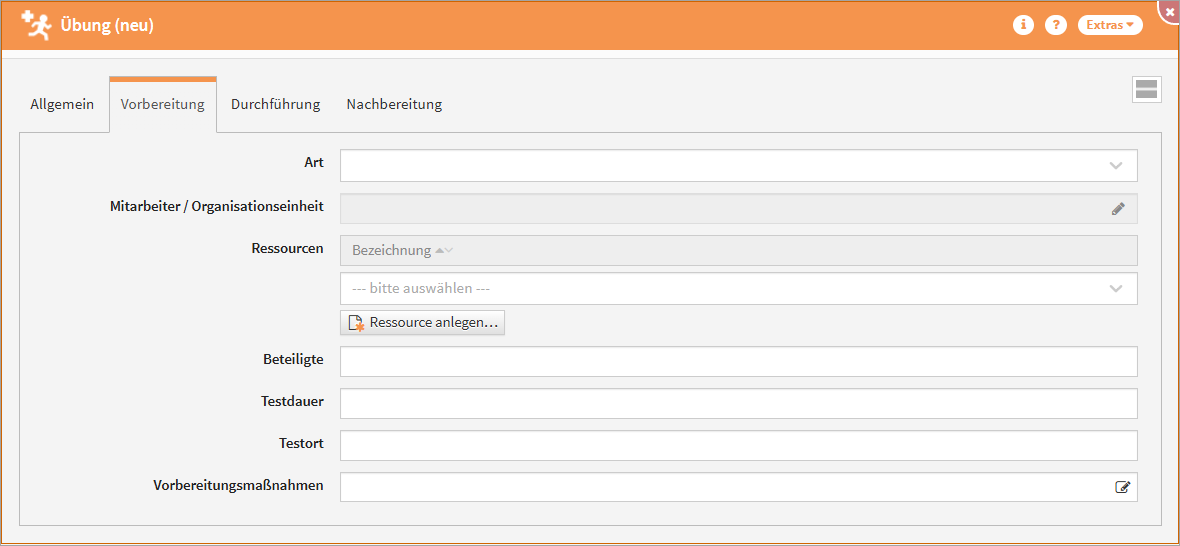Open the Nachbereitung tab
1180x546 pixels.
(394, 104)
